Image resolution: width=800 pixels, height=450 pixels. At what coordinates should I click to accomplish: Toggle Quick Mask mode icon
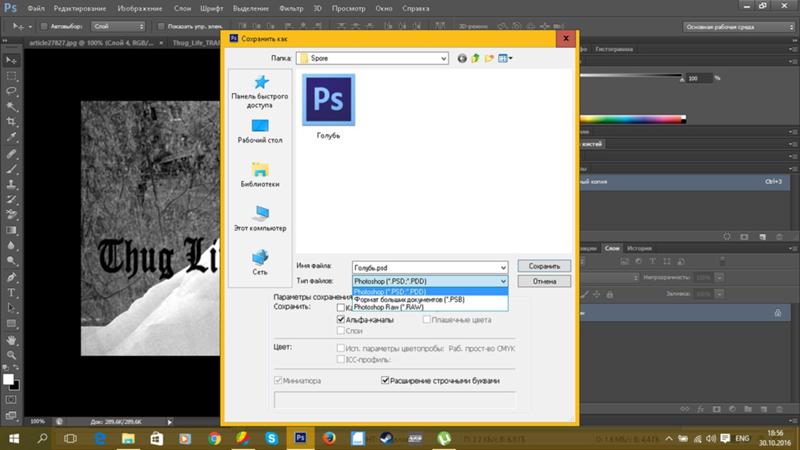[x=11, y=399]
